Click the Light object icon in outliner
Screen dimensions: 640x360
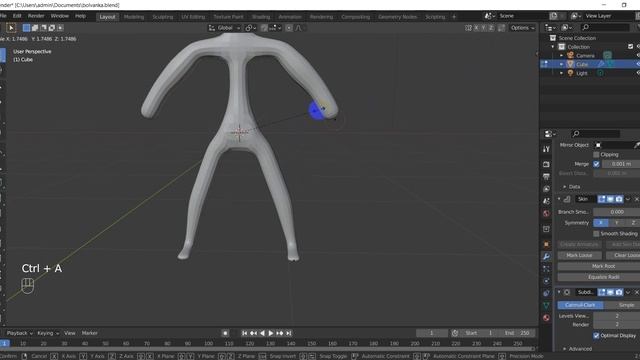pyautogui.click(x=570, y=73)
